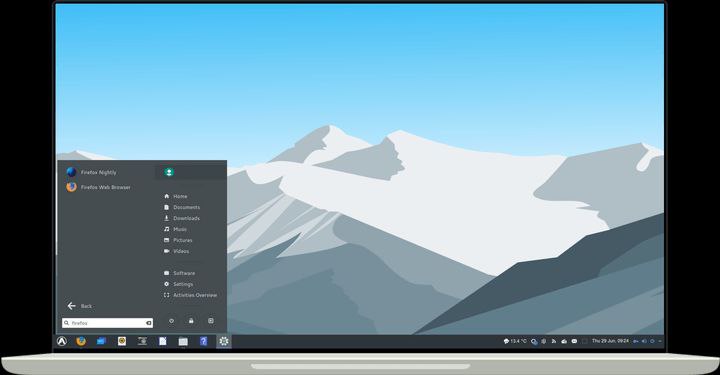Click the weather 13.4 °C indicator
720x375 pixels.
[515, 341]
